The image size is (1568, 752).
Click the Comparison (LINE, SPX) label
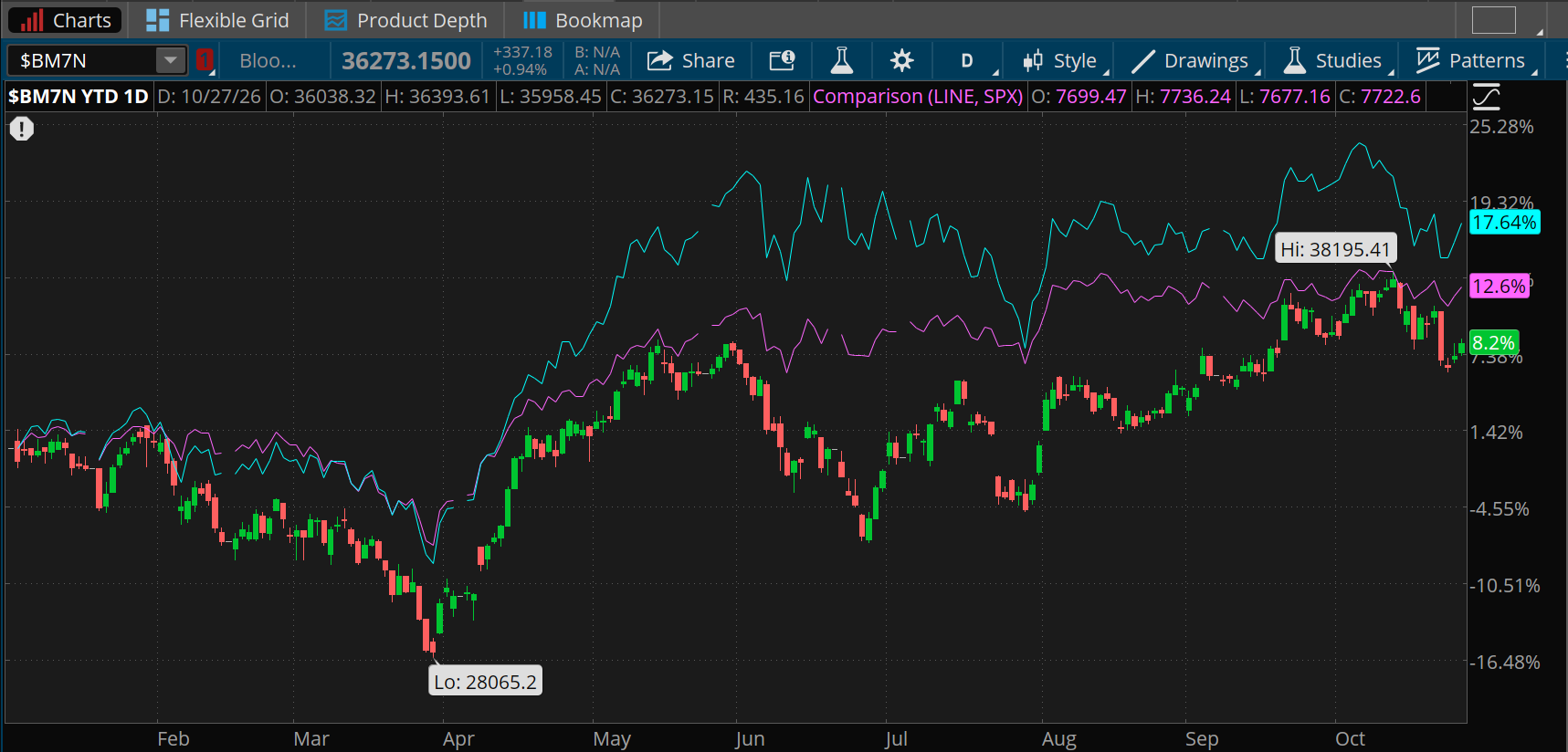point(918,97)
